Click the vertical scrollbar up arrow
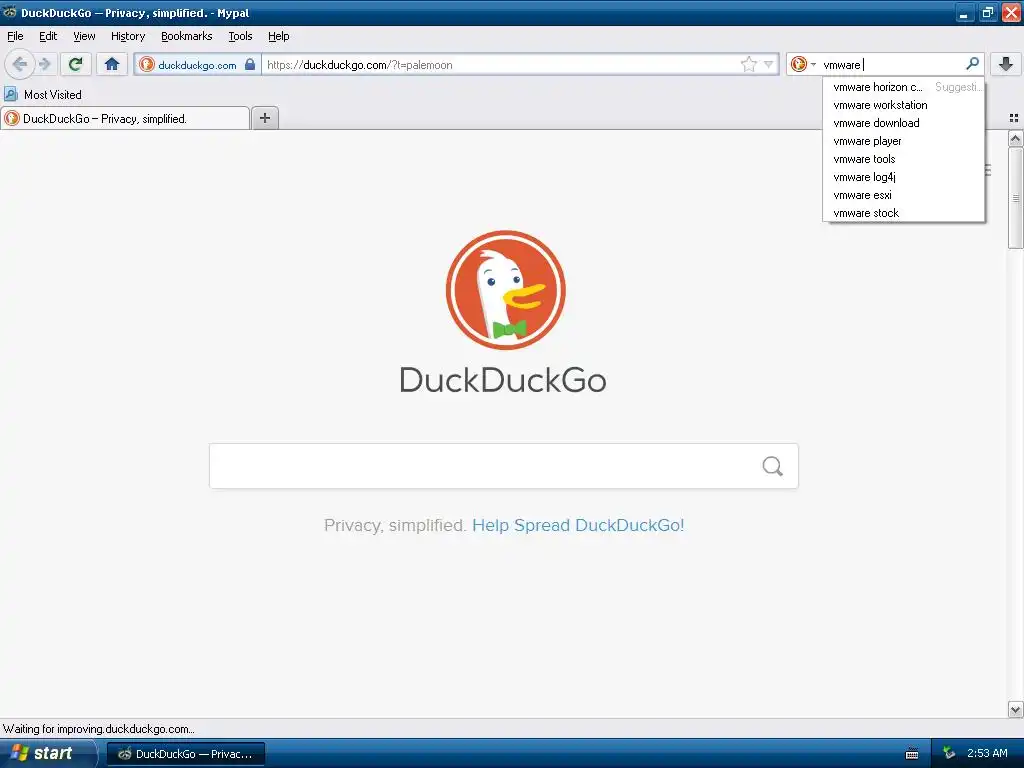This screenshot has width=1024, height=768. (x=1015, y=138)
